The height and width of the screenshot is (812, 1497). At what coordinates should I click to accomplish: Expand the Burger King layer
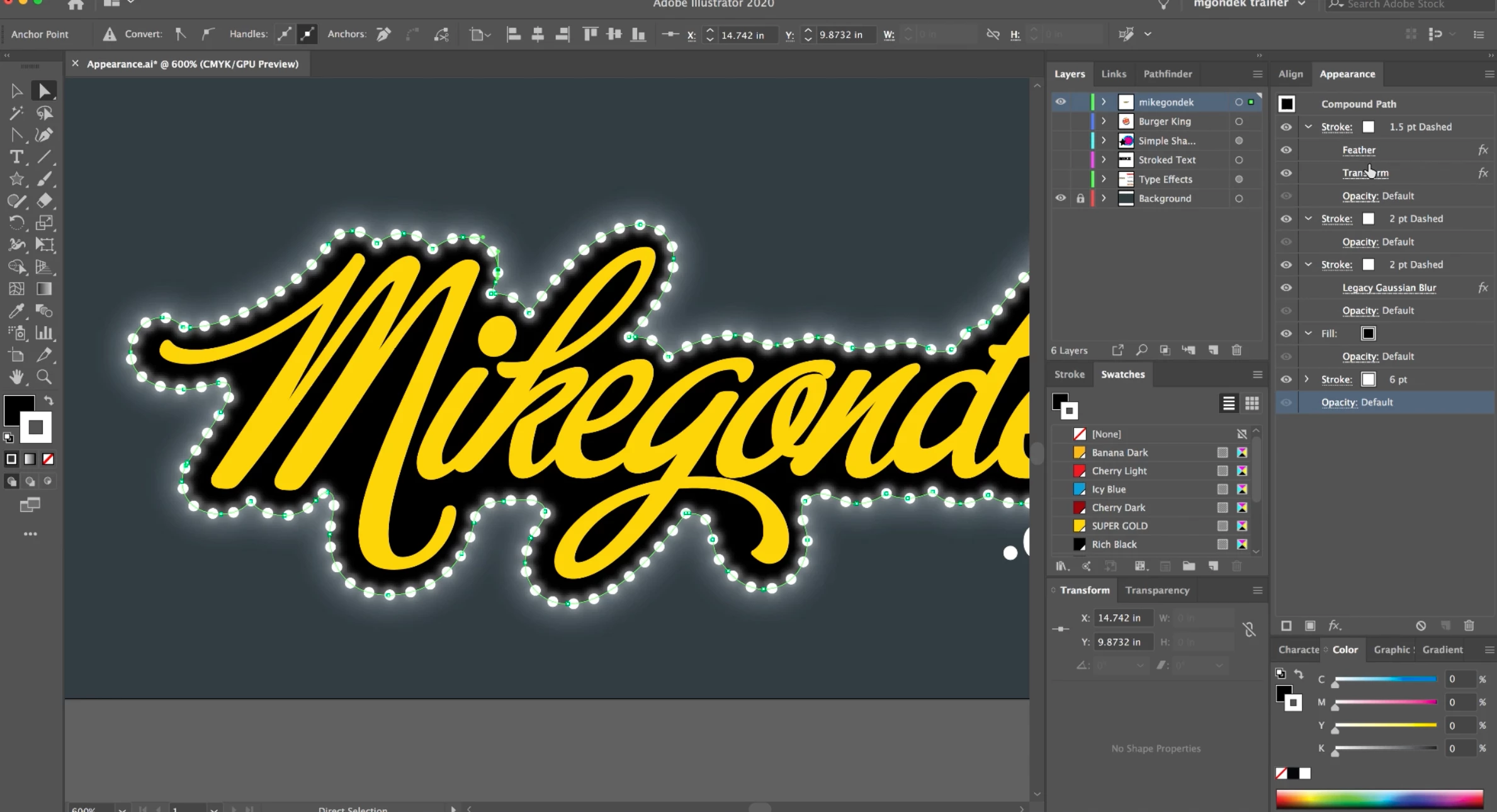[x=1104, y=121]
